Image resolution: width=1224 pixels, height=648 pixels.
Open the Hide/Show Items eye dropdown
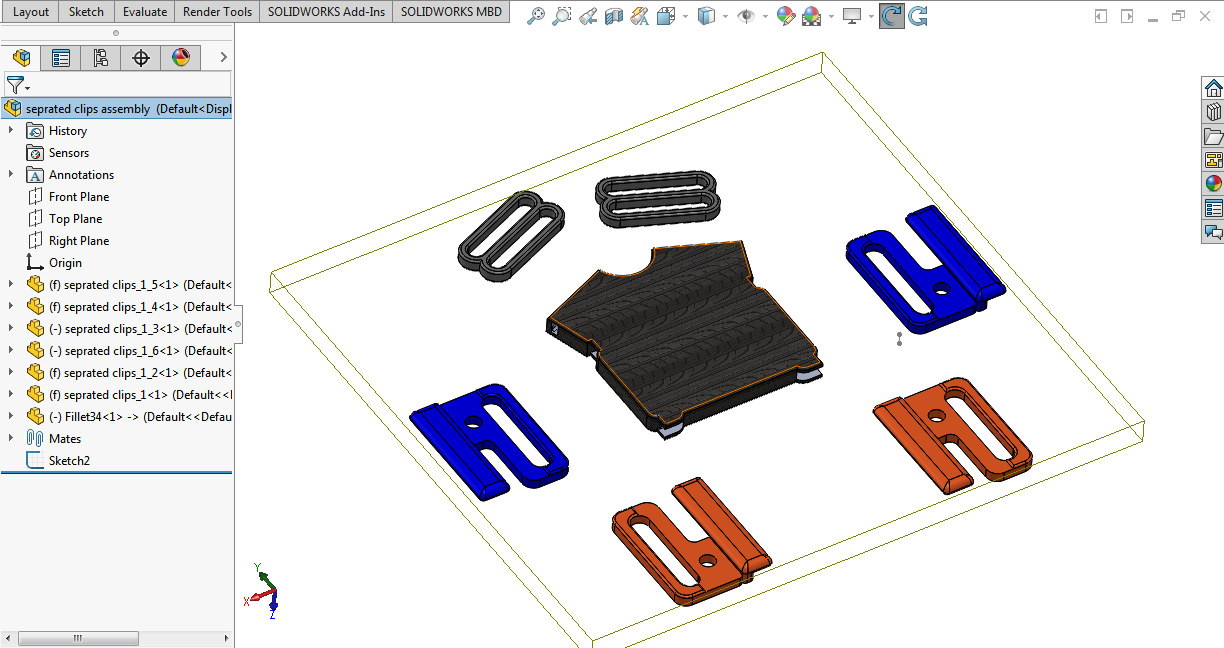pos(765,16)
